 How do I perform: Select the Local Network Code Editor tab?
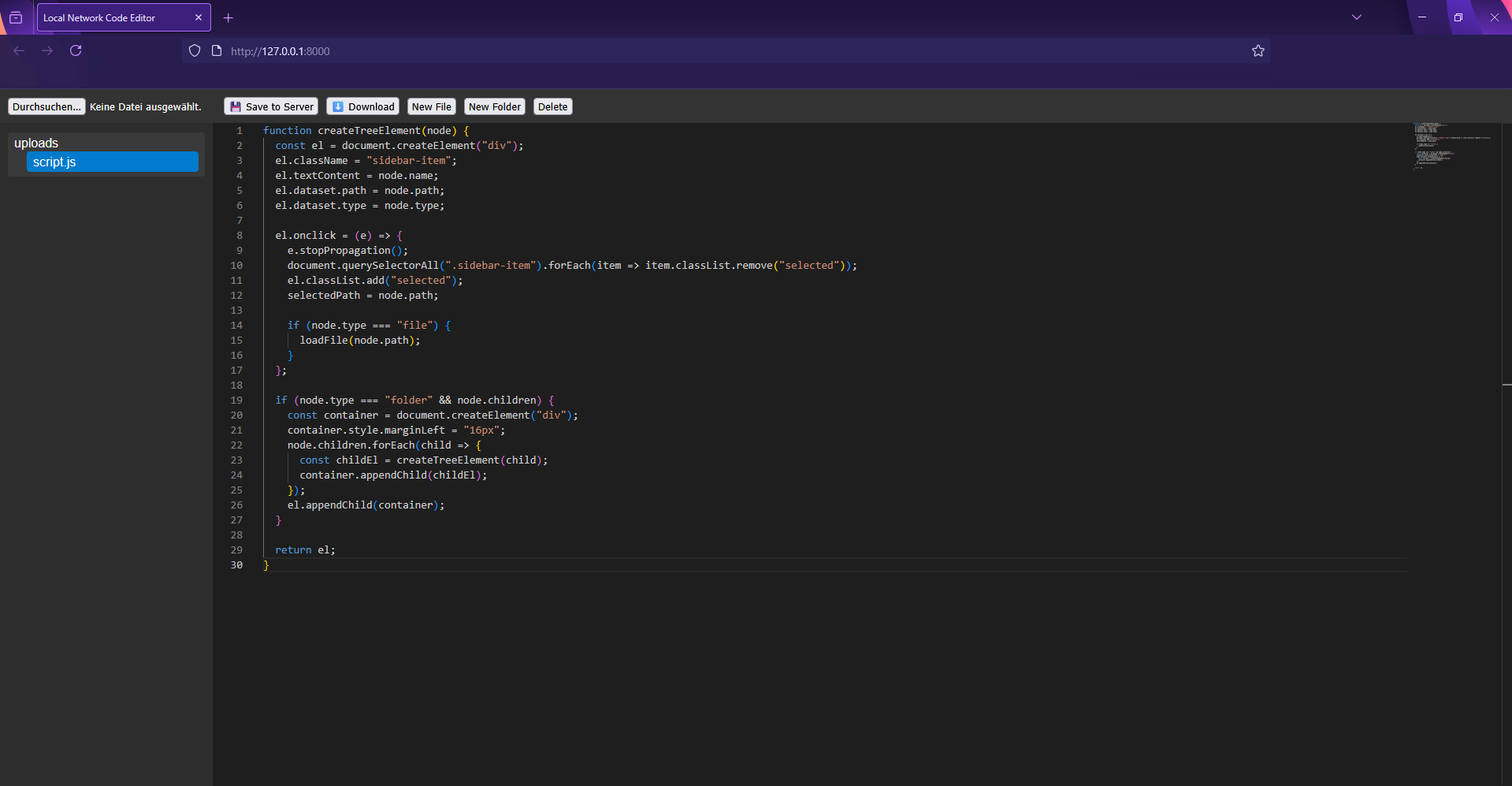pyautogui.click(x=124, y=17)
